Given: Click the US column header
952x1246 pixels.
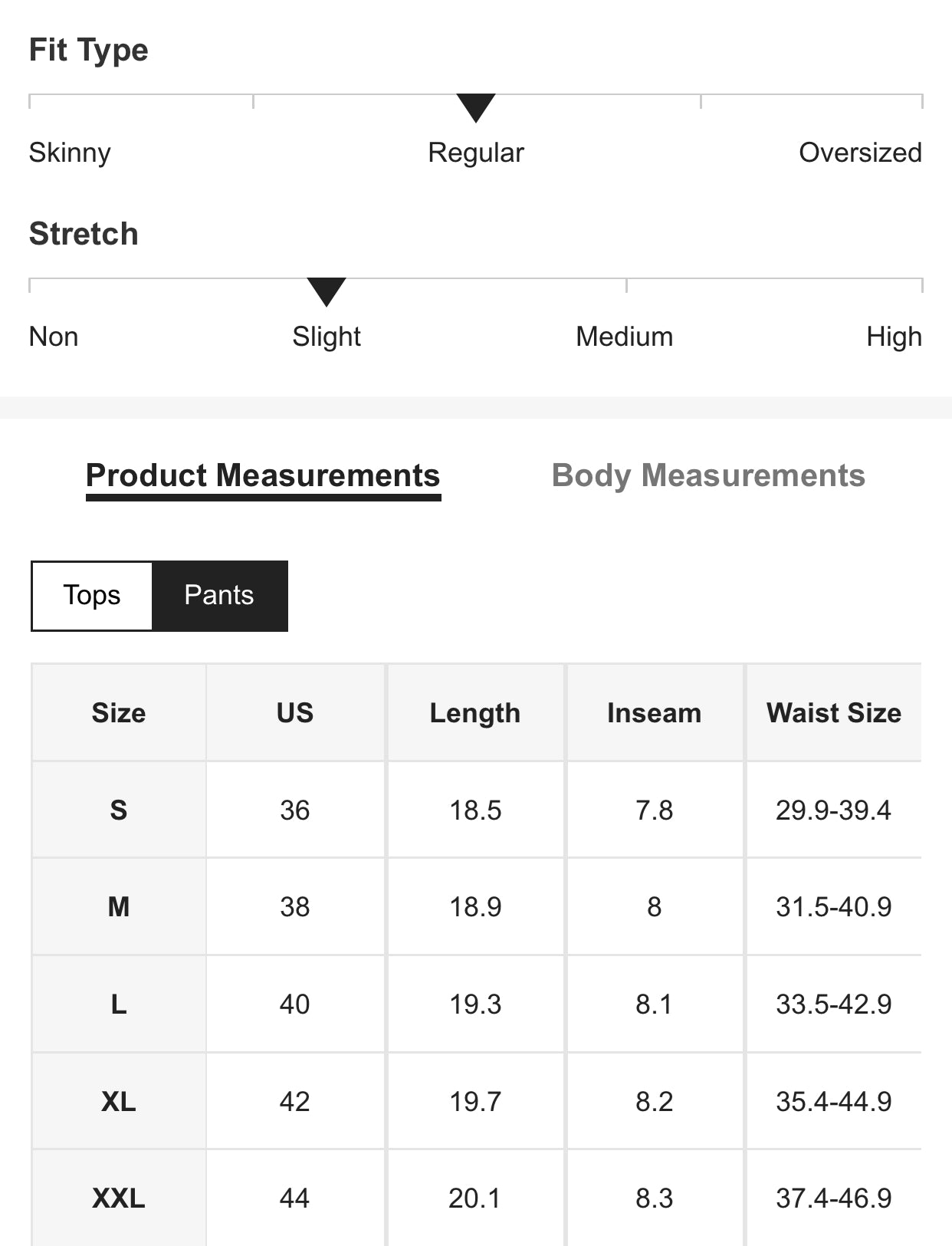Looking at the screenshot, I should [x=295, y=713].
